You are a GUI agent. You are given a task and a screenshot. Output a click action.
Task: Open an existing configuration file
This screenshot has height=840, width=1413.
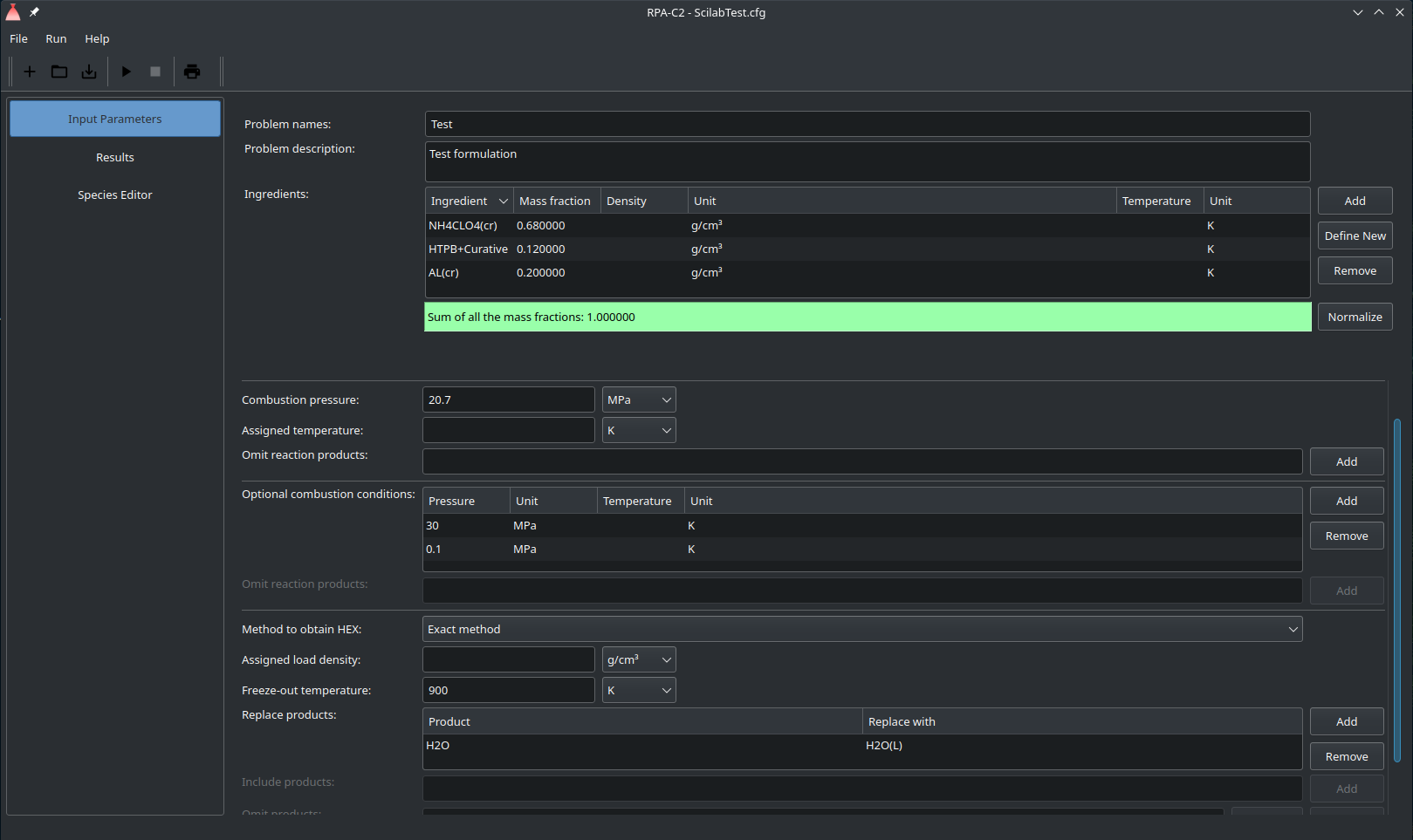tap(58, 72)
